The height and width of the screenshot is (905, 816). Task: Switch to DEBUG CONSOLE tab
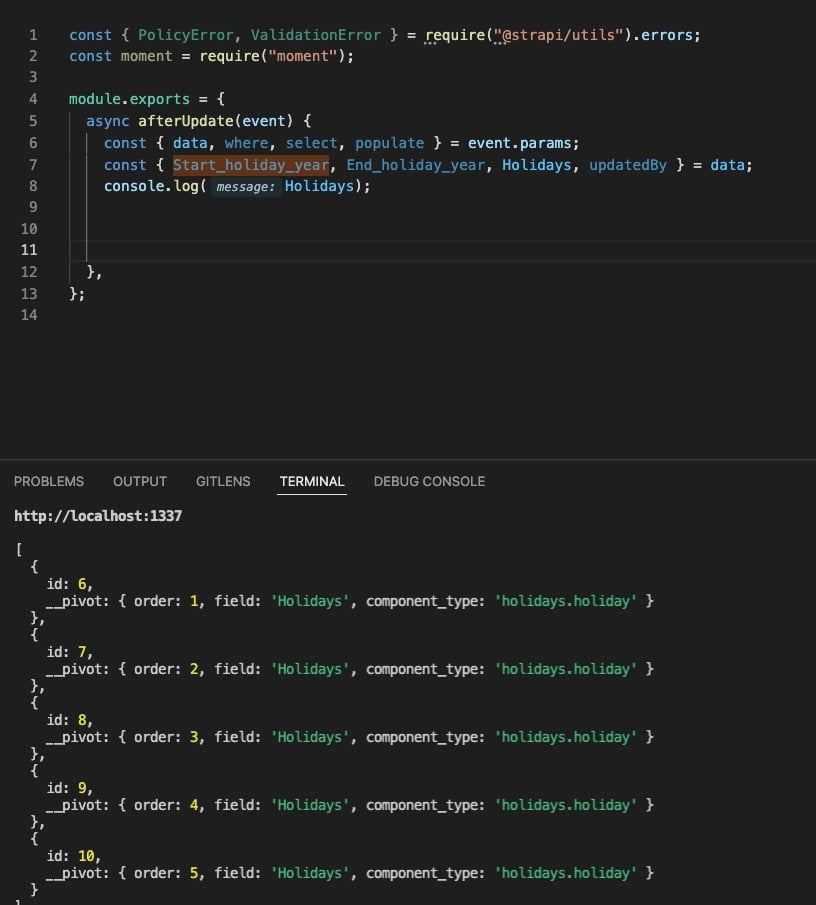pos(429,481)
